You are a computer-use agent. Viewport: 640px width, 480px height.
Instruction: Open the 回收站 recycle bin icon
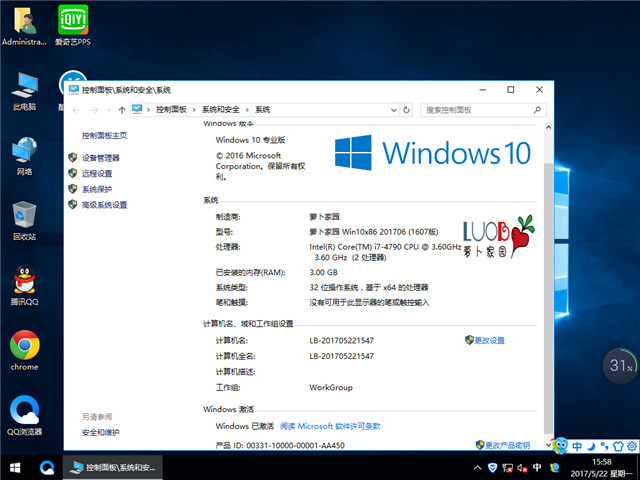[x=24, y=216]
